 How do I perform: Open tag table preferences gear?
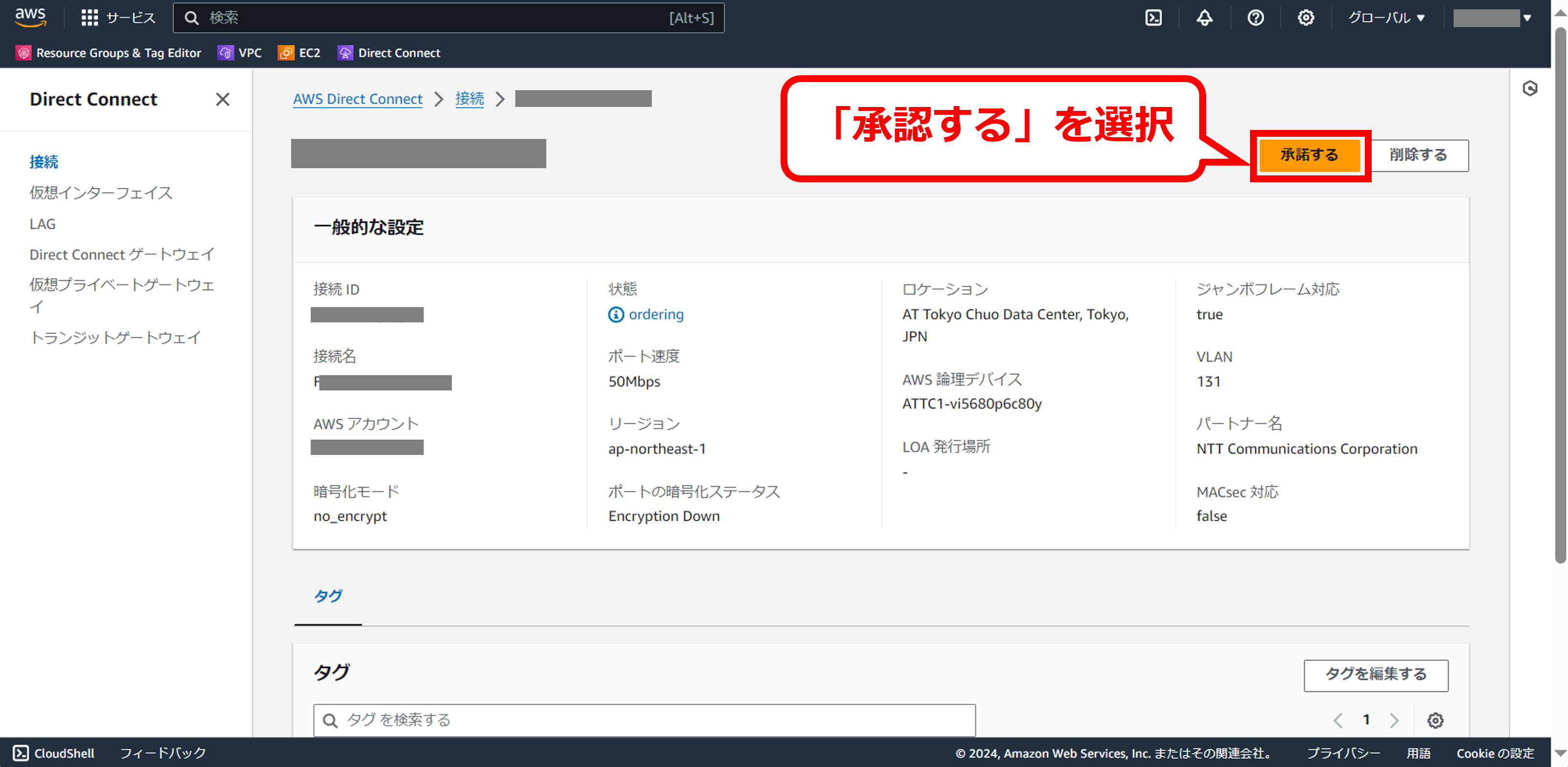[x=1435, y=720]
